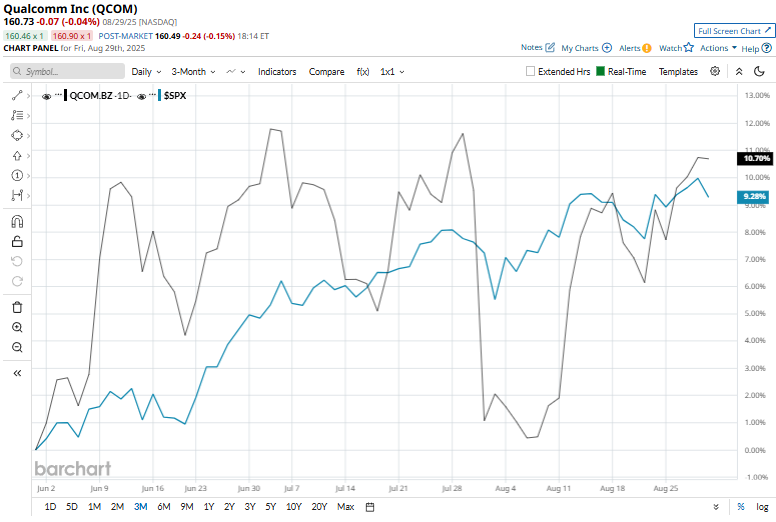The image size is (776, 522).
Task: Toggle visibility of $SPX series
Action: pos(142,96)
